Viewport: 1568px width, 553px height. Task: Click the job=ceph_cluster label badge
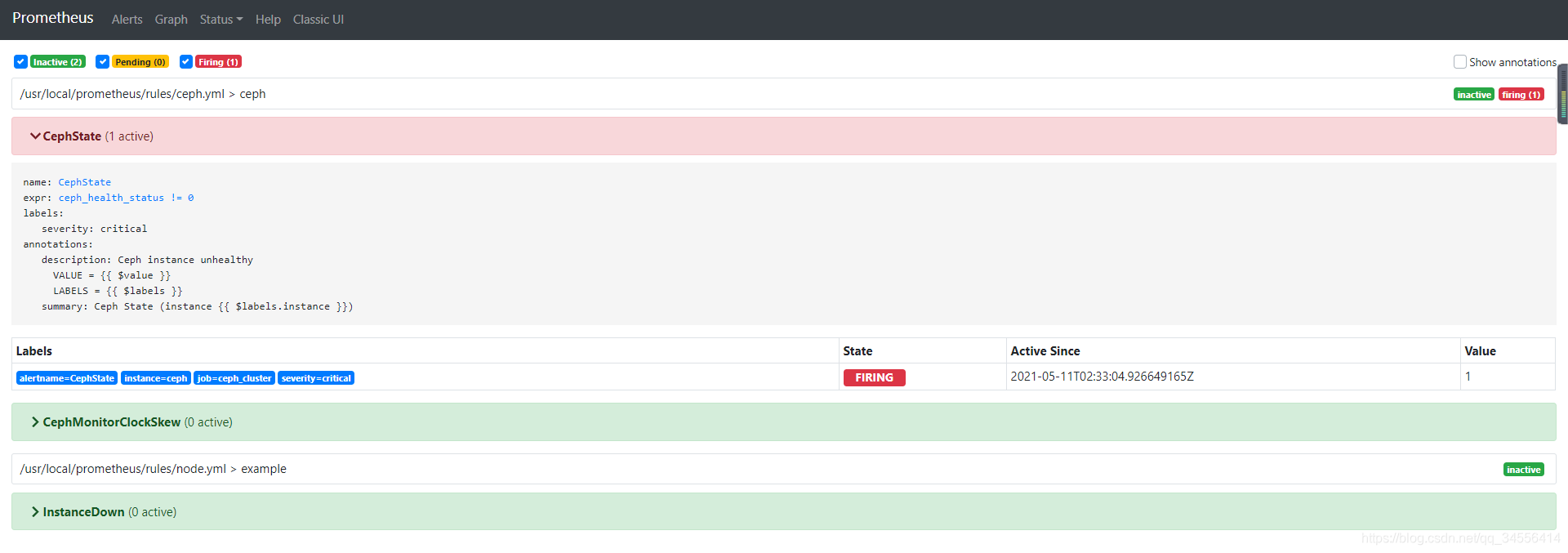234,378
